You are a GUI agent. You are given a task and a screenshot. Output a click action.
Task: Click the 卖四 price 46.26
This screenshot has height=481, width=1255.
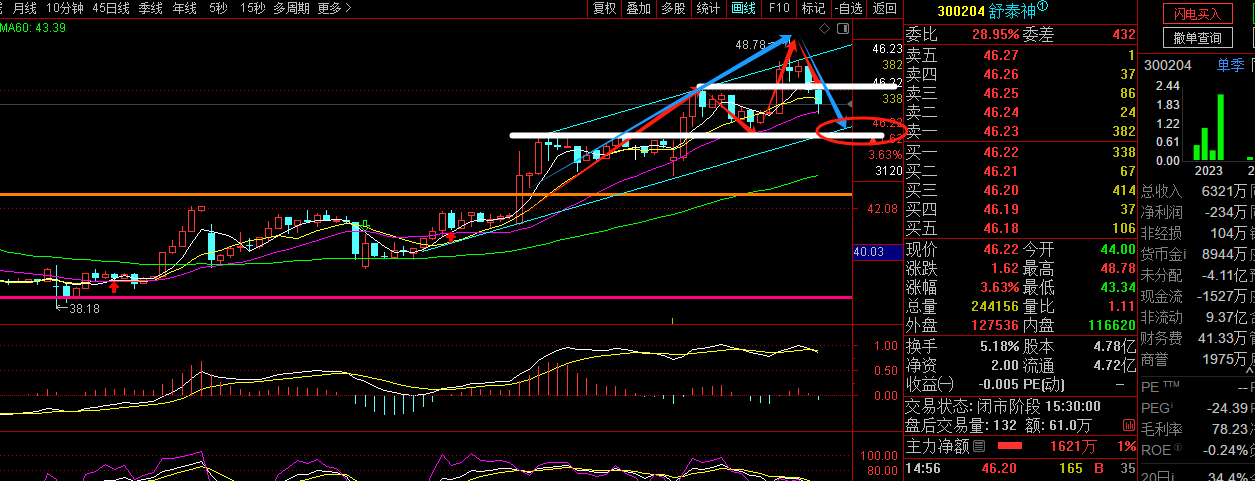[x=1001, y=74]
